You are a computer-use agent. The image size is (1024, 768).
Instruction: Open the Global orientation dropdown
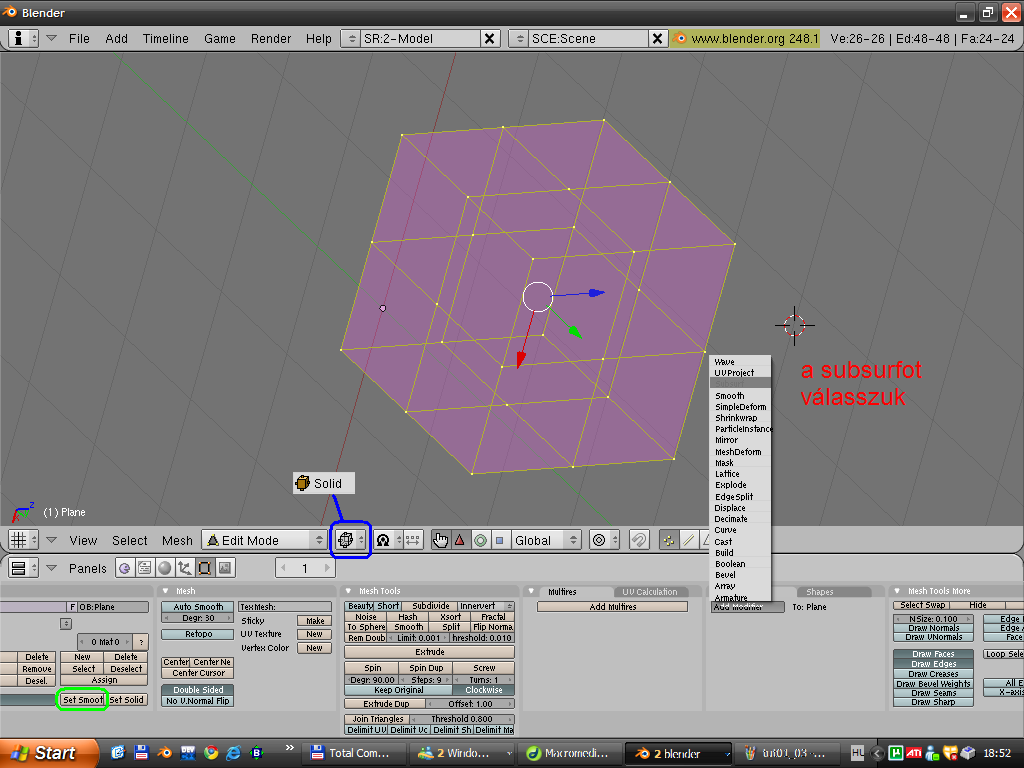pyautogui.click(x=545, y=540)
